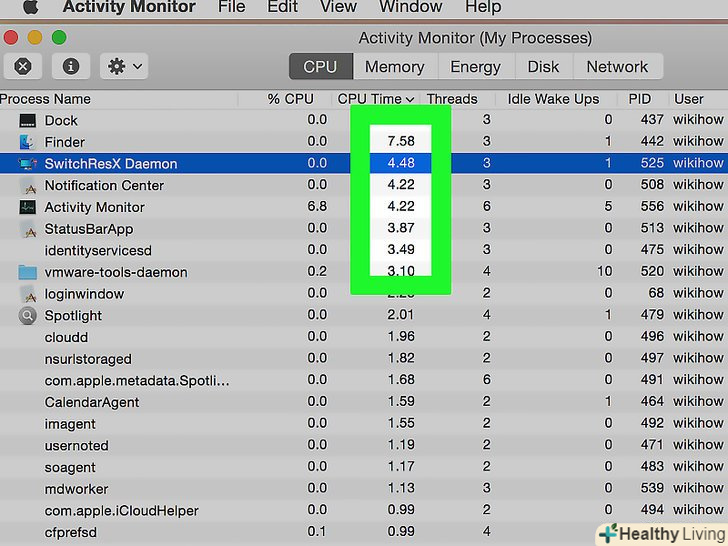This screenshot has height=546, width=728.
Task: Select the imagent process
Action: (70, 424)
